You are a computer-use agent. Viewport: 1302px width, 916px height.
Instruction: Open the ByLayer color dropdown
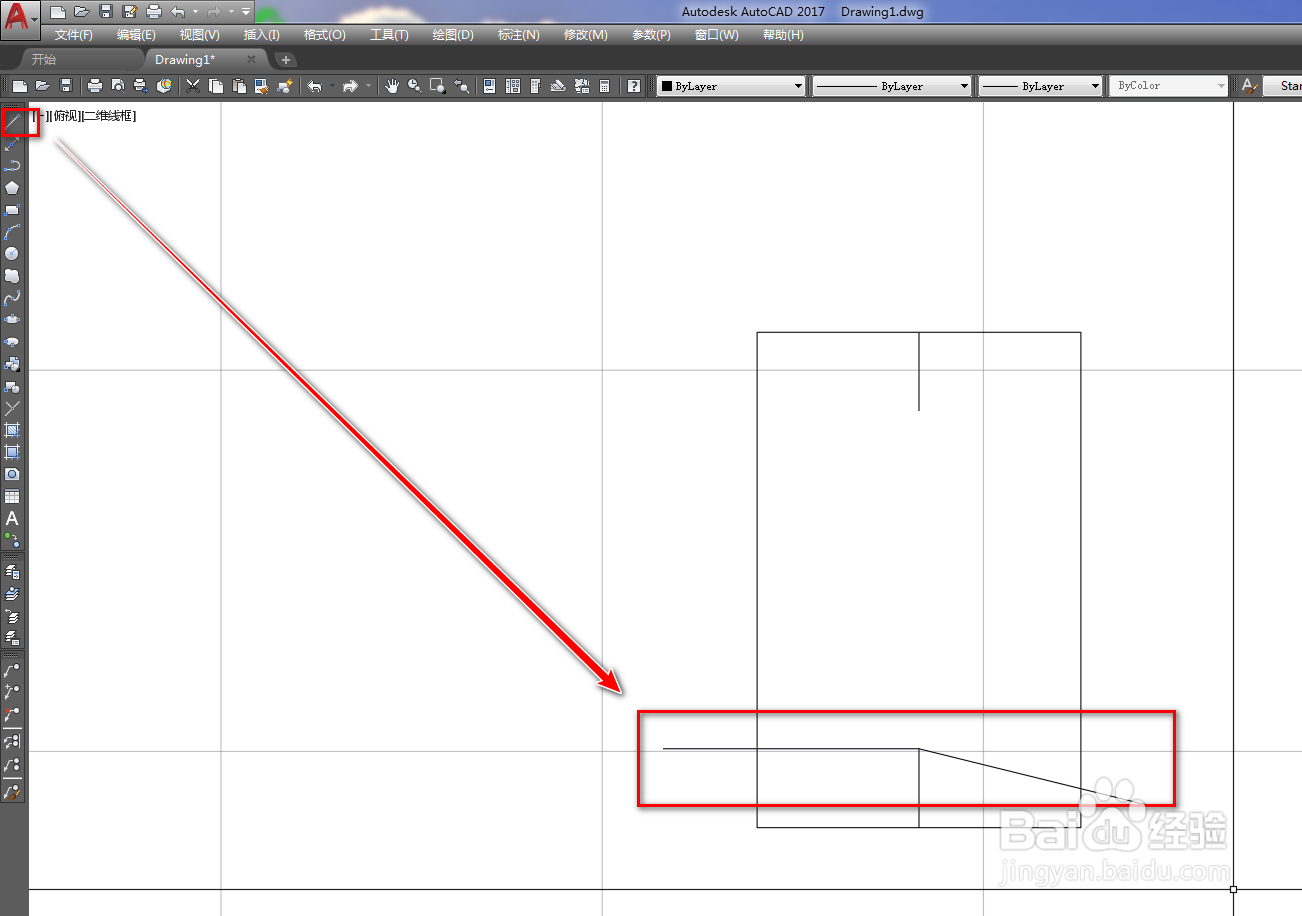pos(731,86)
